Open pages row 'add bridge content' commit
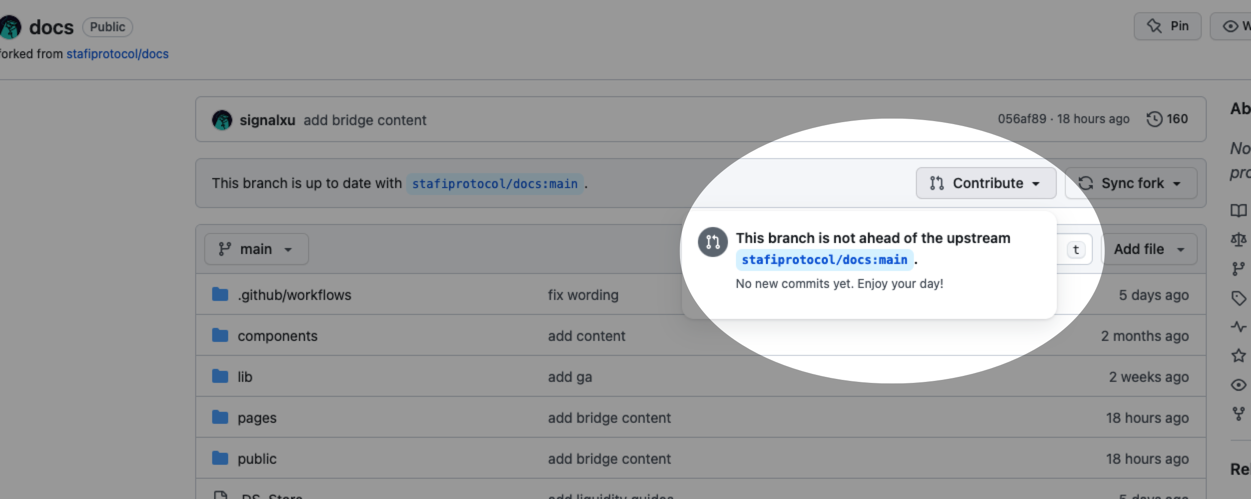 click(x=609, y=418)
